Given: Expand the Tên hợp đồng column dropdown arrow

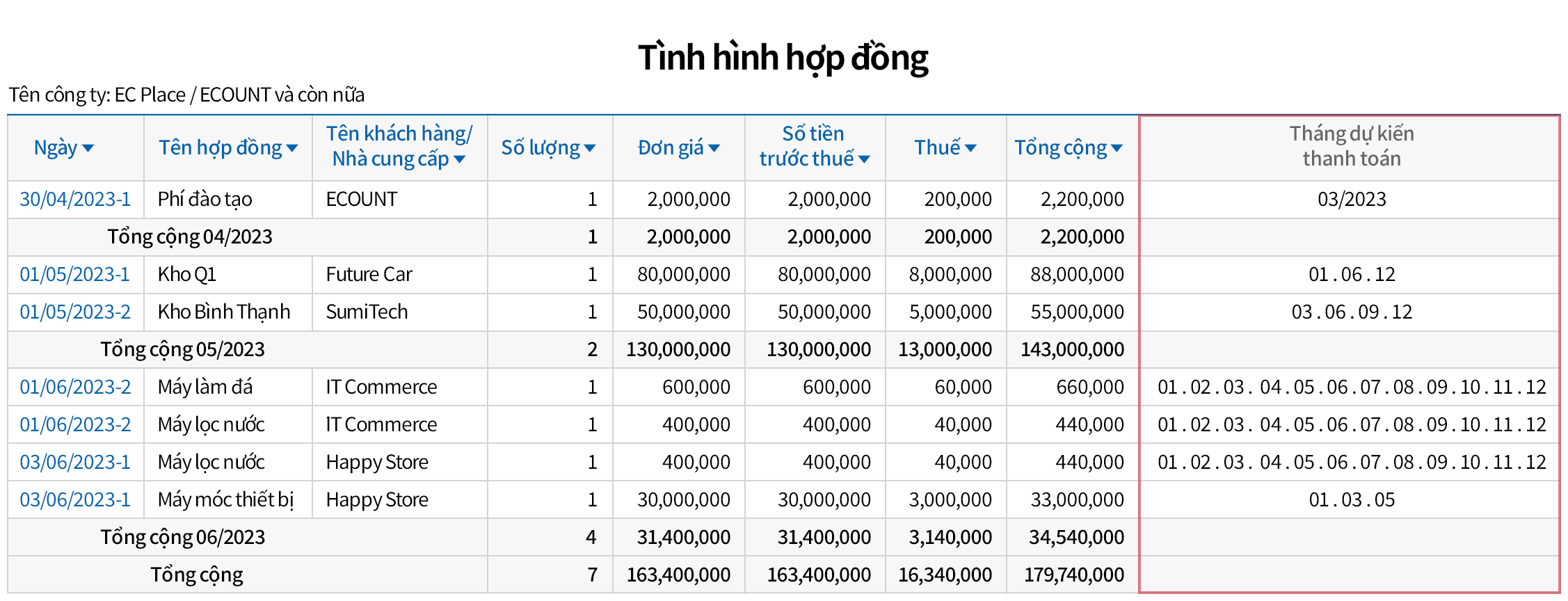Looking at the screenshot, I should pyautogui.click(x=292, y=148).
